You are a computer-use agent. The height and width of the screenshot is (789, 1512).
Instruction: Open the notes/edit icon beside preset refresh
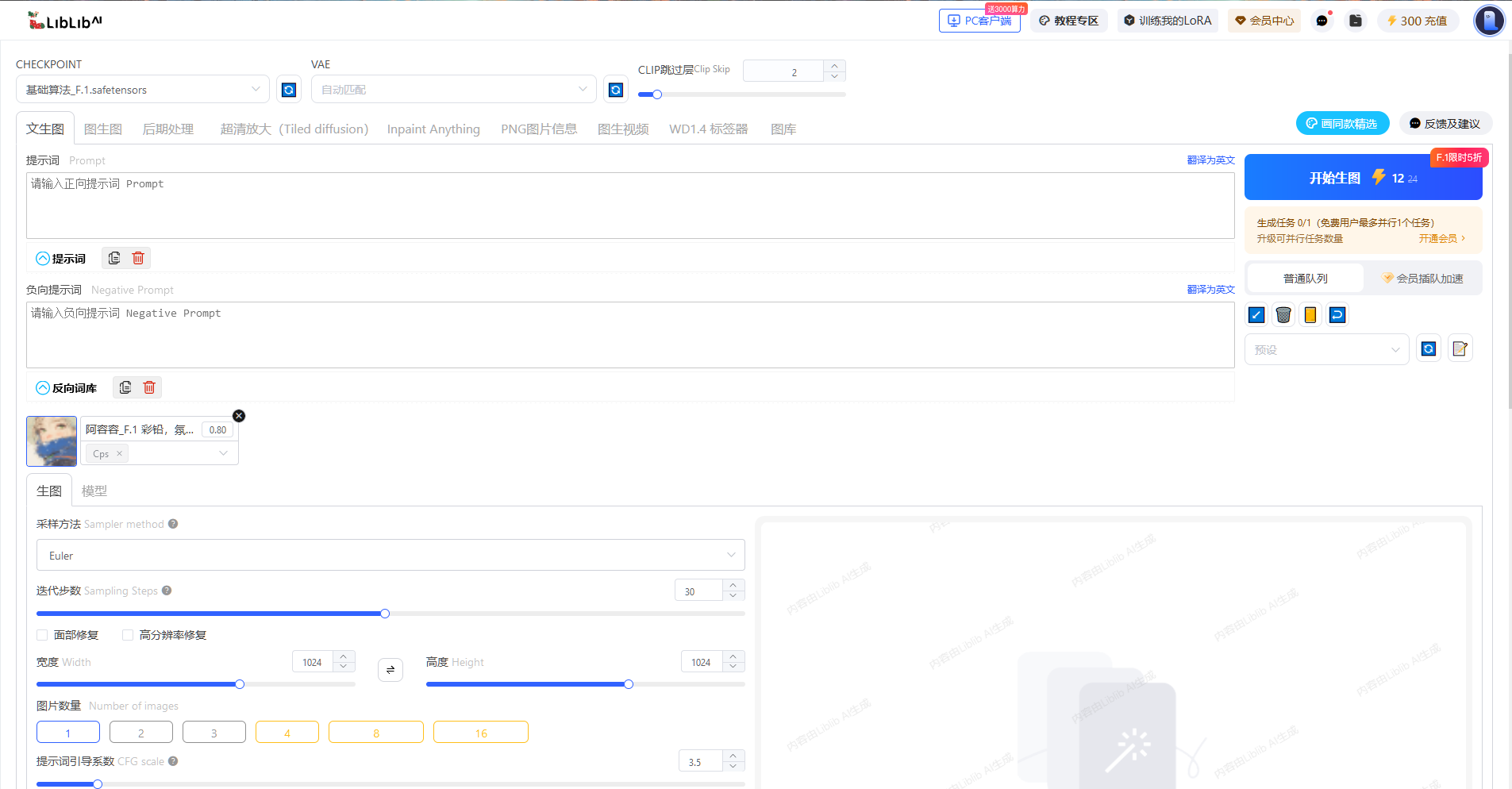[1460, 348]
